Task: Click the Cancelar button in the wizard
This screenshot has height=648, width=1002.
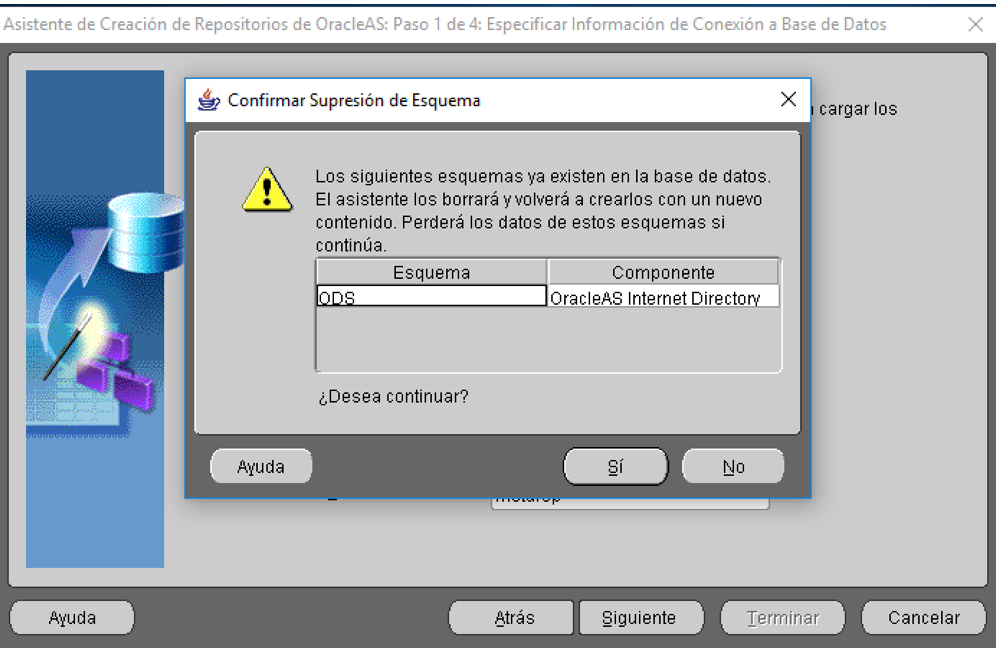Action: [923, 618]
